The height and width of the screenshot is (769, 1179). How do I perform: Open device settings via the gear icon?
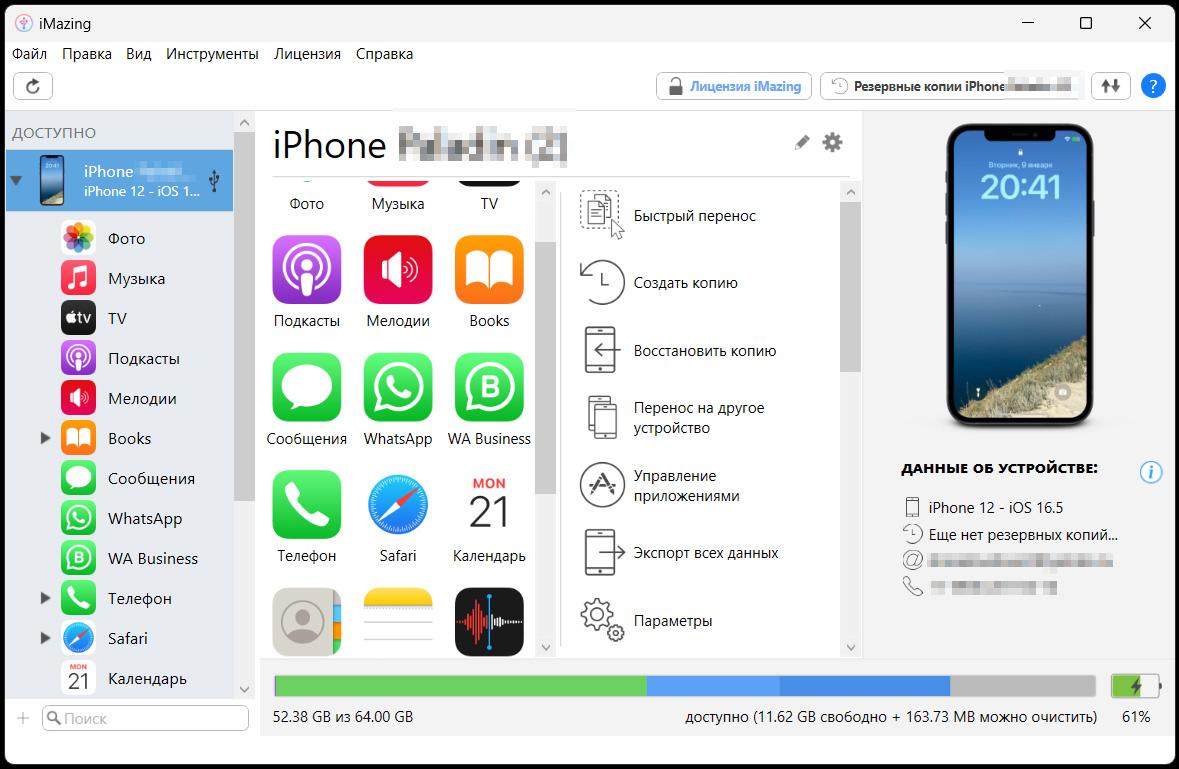(x=832, y=143)
